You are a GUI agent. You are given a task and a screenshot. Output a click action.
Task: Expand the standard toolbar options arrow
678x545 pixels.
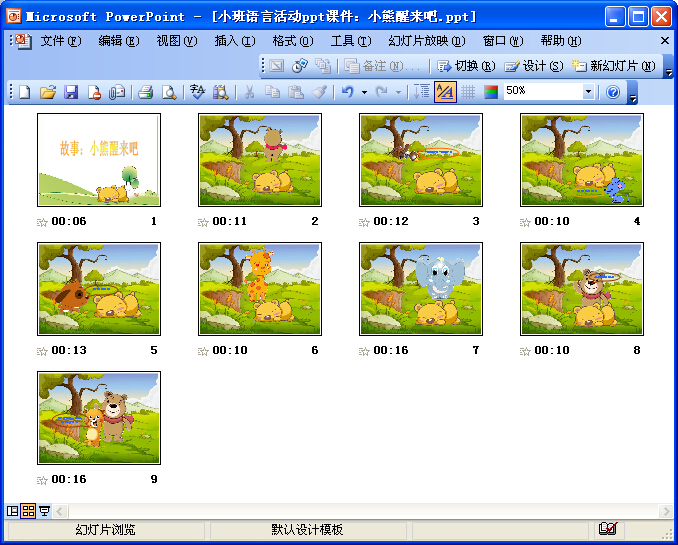click(x=633, y=92)
